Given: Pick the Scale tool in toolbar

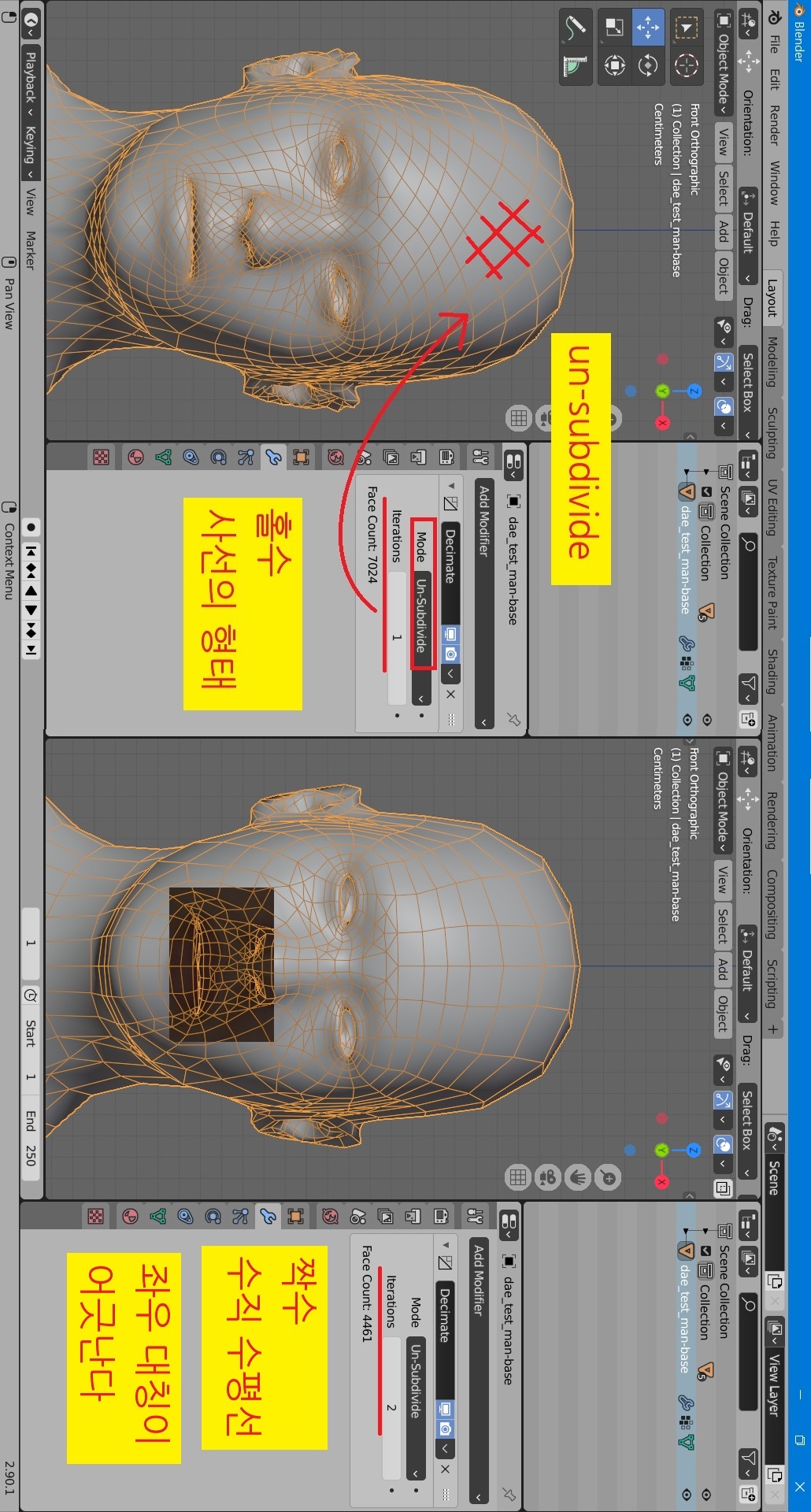Looking at the screenshot, I should tap(614, 28).
